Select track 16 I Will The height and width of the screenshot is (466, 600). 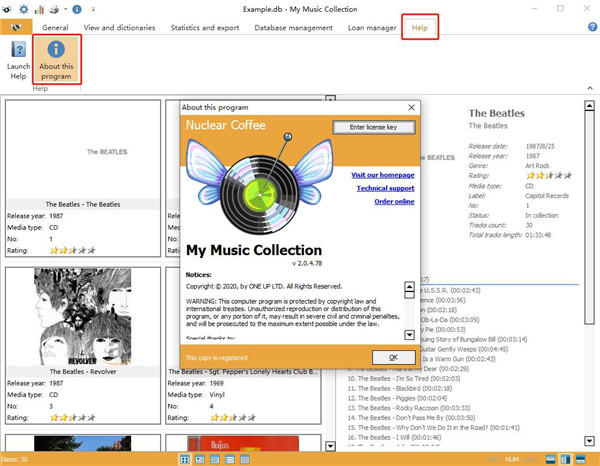tap(394, 437)
